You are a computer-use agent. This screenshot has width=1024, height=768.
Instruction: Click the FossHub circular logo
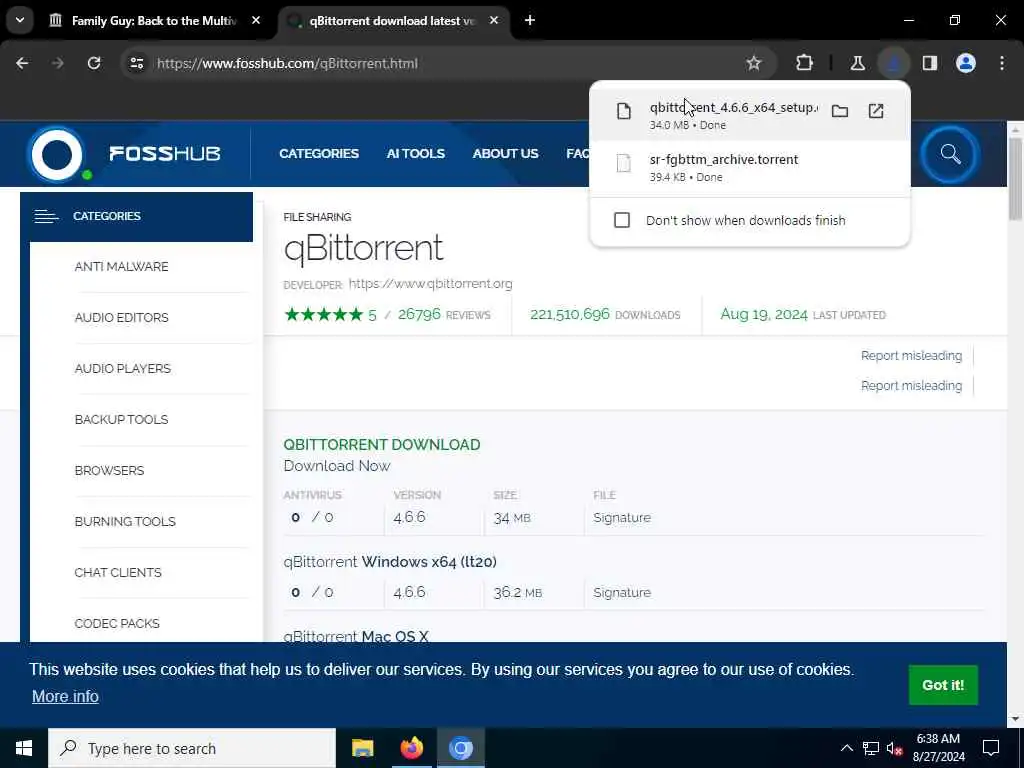click(57, 155)
